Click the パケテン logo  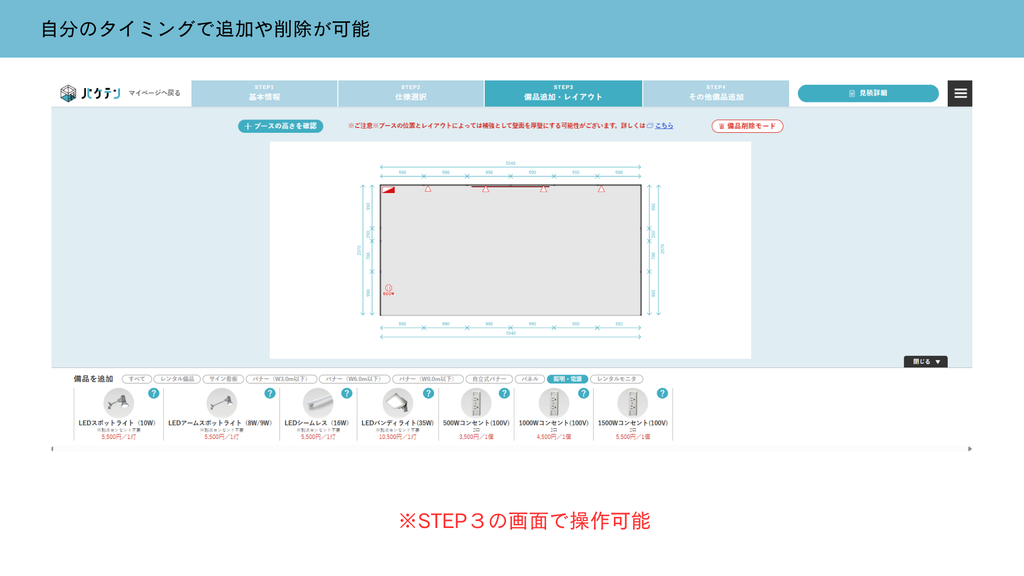point(90,93)
